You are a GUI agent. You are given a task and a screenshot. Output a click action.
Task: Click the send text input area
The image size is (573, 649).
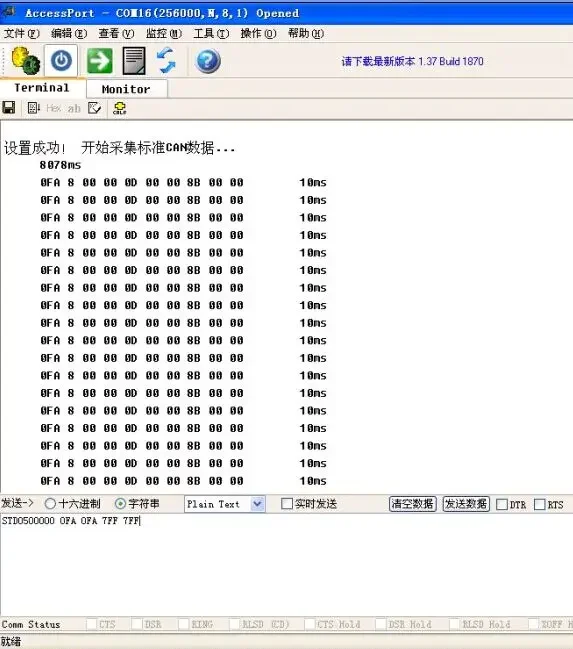tap(286, 565)
